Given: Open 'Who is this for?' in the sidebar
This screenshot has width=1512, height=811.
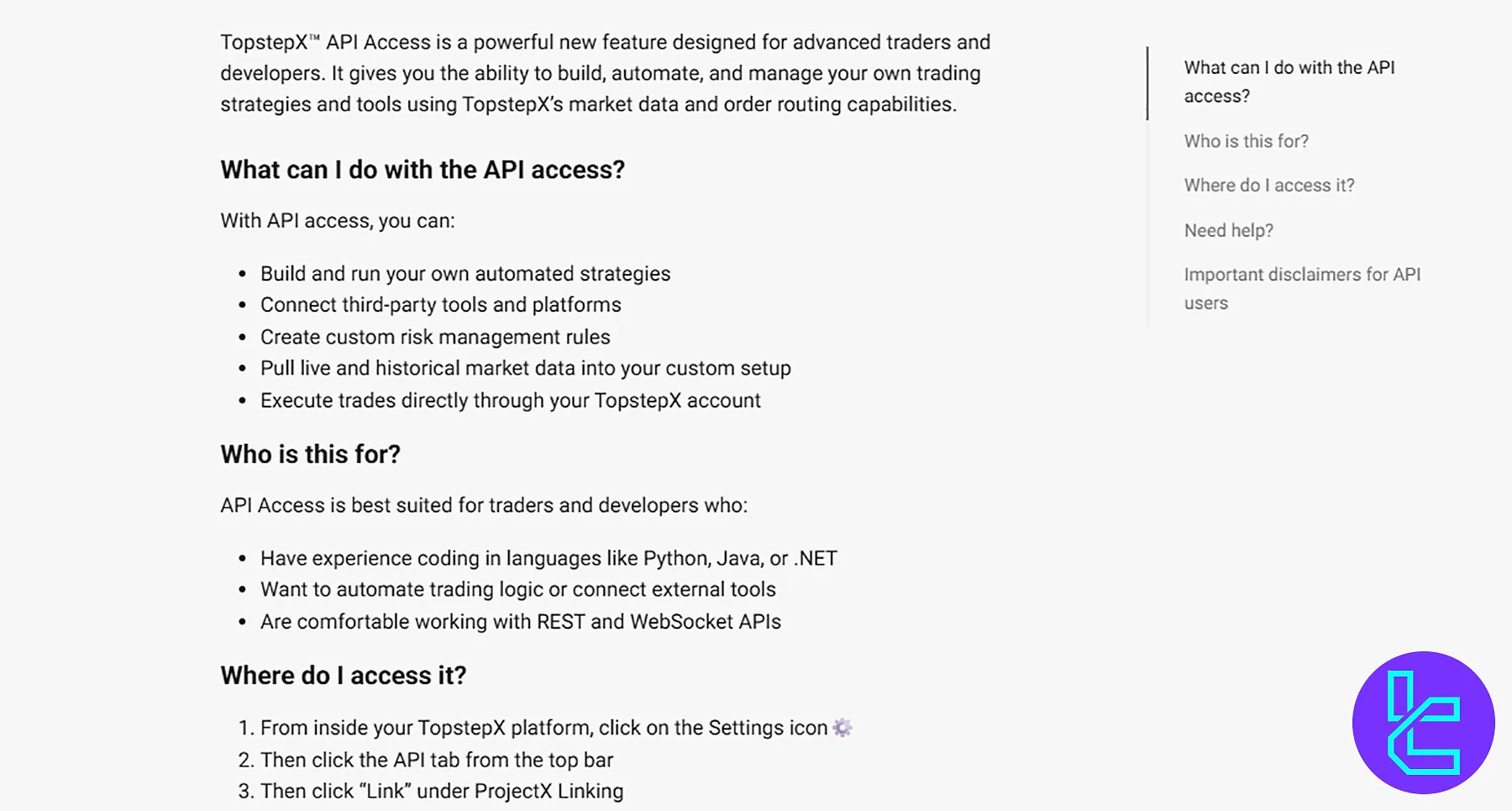Looking at the screenshot, I should [x=1246, y=141].
